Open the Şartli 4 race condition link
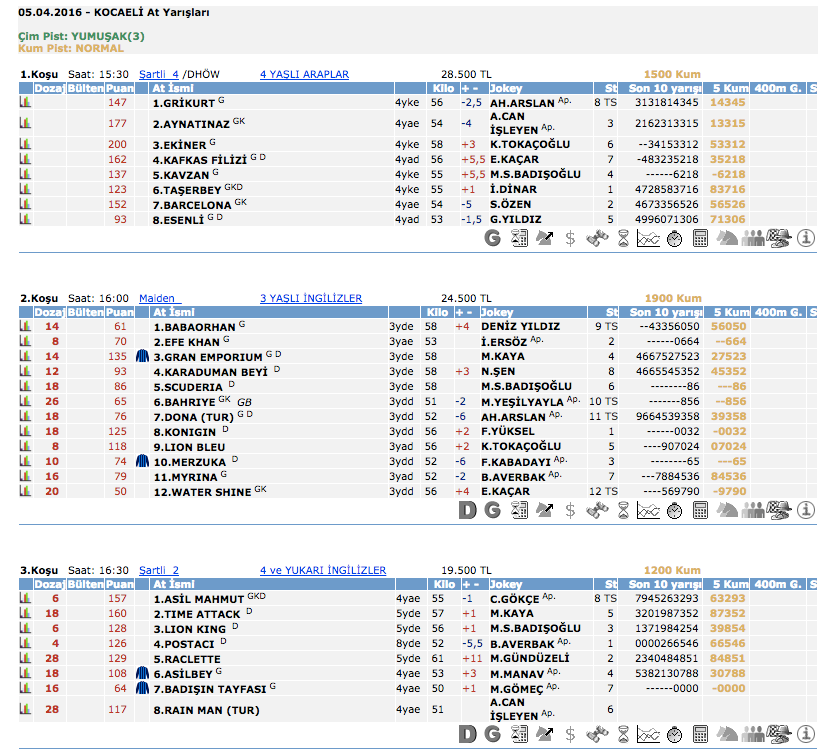Screen dimensions: 835x751 (x=159, y=74)
